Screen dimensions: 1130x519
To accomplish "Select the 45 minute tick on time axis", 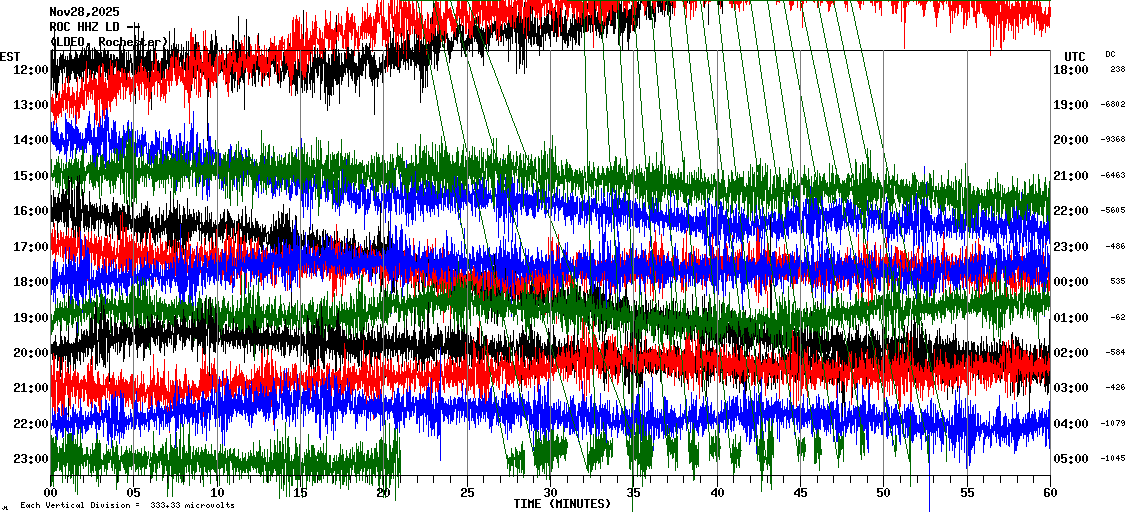I will point(800,492).
